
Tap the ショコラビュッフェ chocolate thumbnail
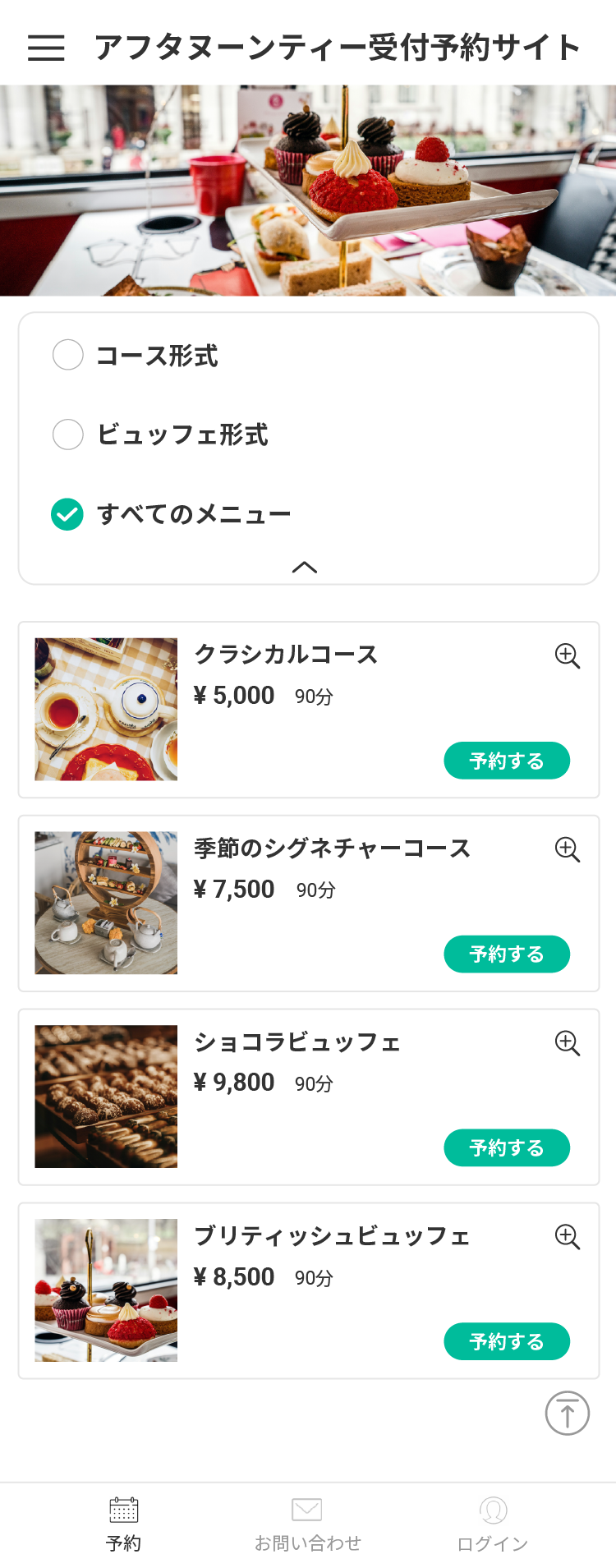[x=106, y=1097]
